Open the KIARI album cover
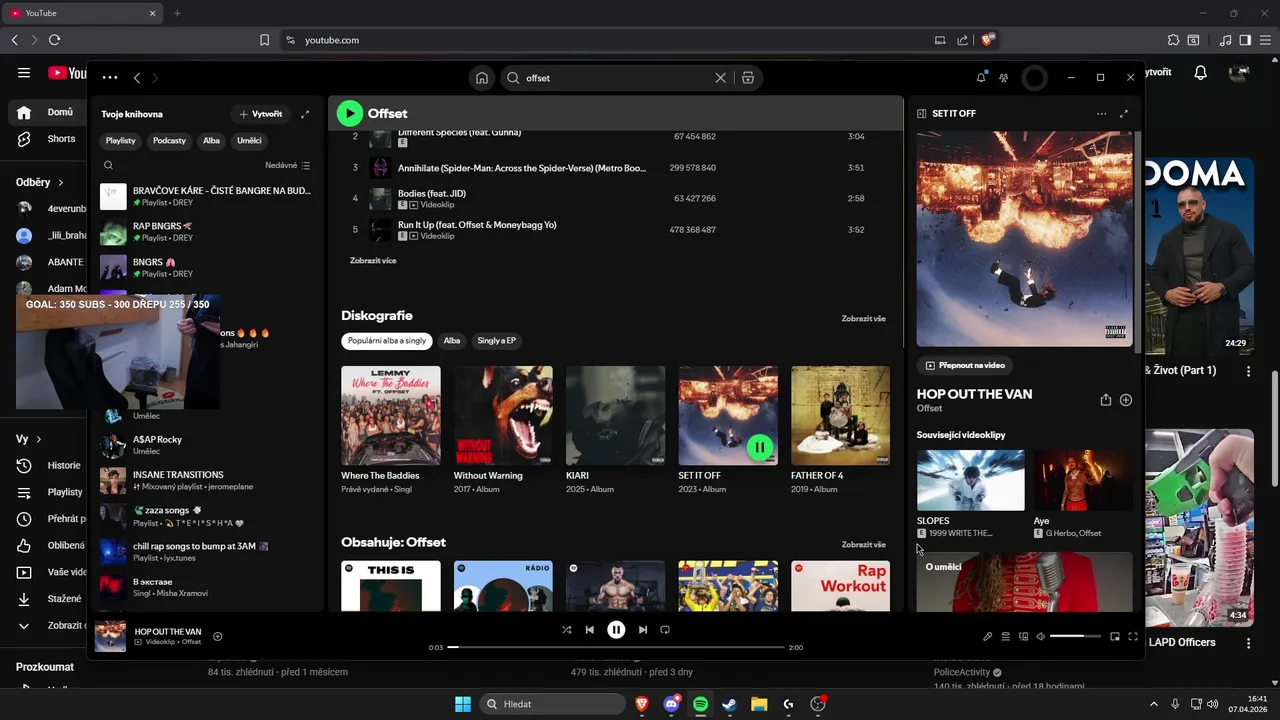The width and height of the screenshot is (1280, 720). (615, 415)
